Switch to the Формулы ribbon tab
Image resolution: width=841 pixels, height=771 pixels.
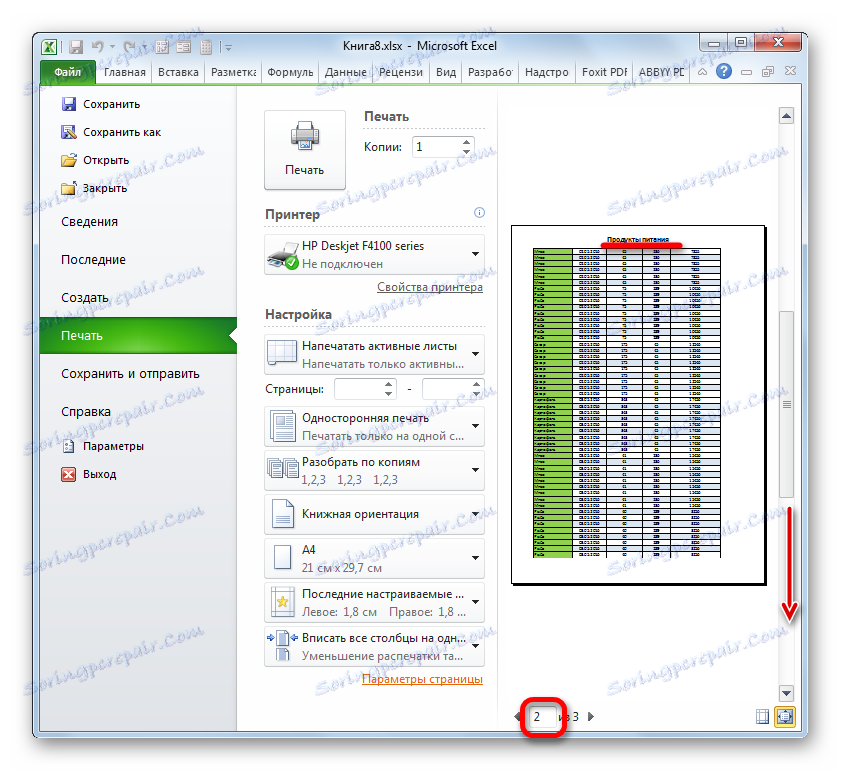[x=290, y=72]
